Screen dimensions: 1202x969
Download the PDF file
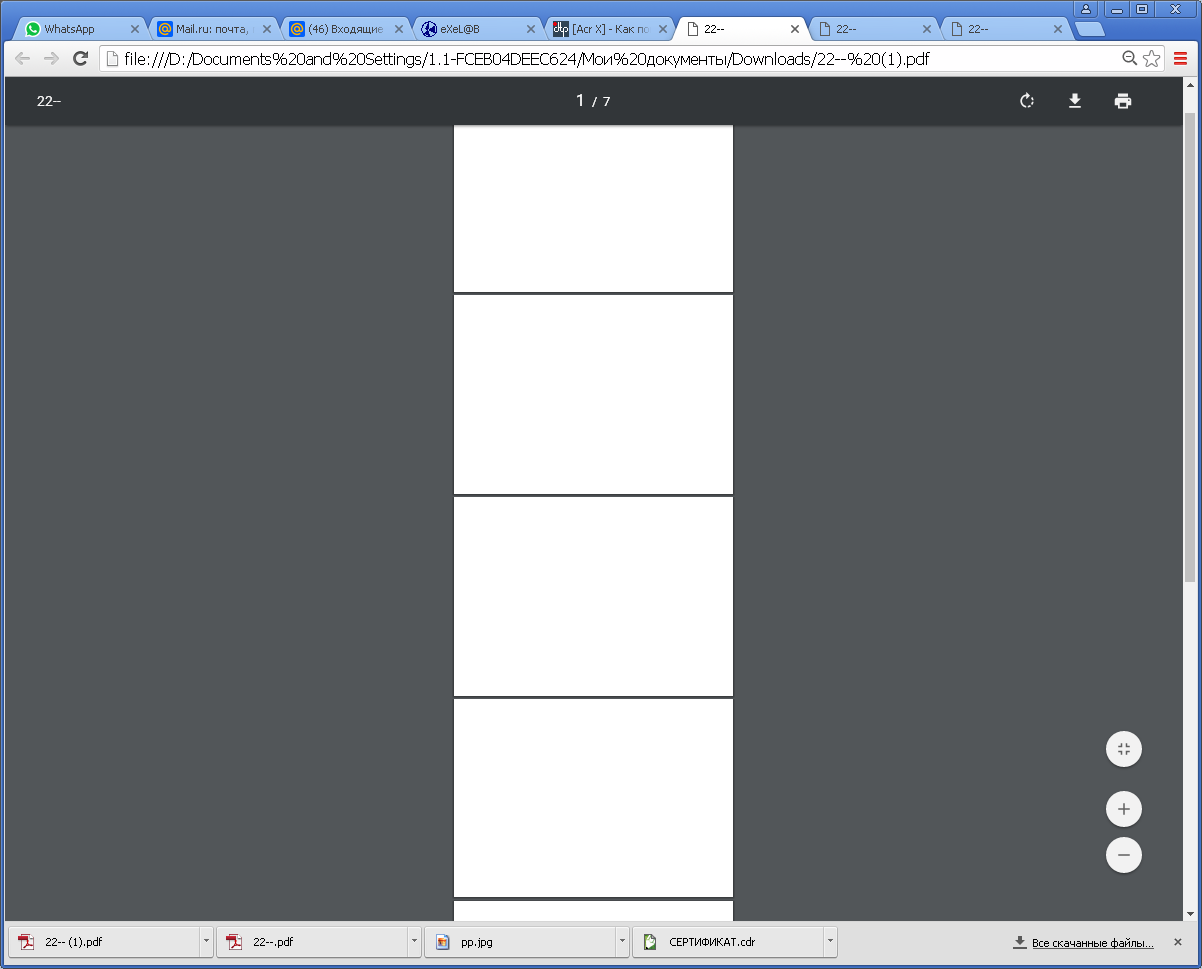pos(1075,101)
